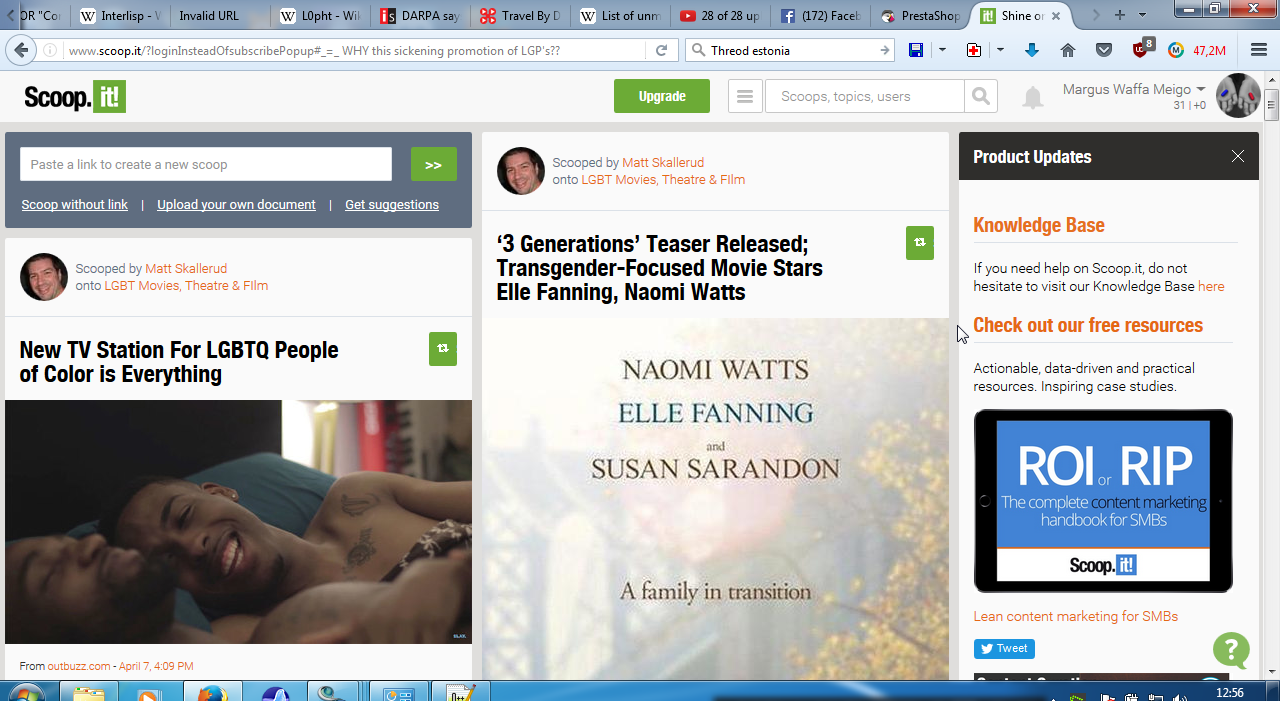The height and width of the screenshot is (701, 1280).
Task: Open Matt Skallerud link in left post
Action: point(186,268)
